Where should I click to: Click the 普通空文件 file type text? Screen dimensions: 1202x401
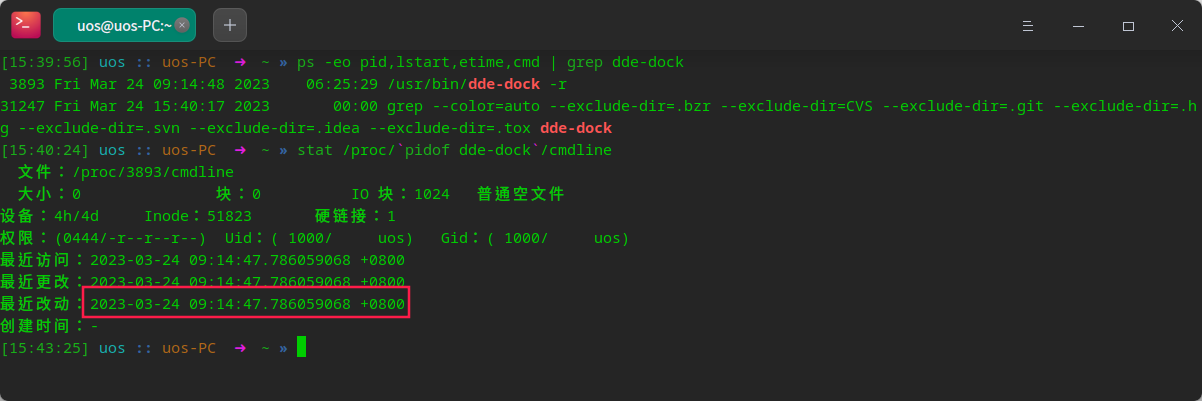click(x=521, y=194)
